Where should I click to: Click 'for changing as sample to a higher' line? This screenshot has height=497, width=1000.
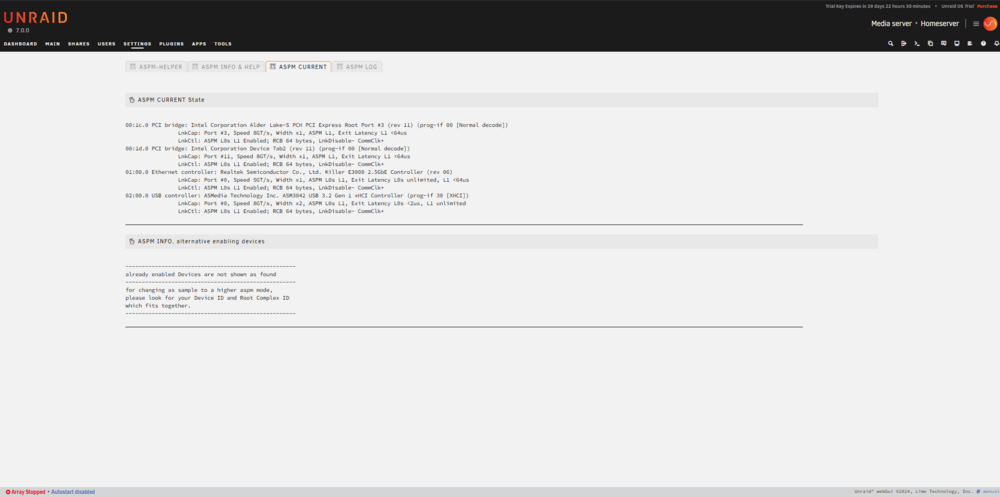click(x=199, y=290)
